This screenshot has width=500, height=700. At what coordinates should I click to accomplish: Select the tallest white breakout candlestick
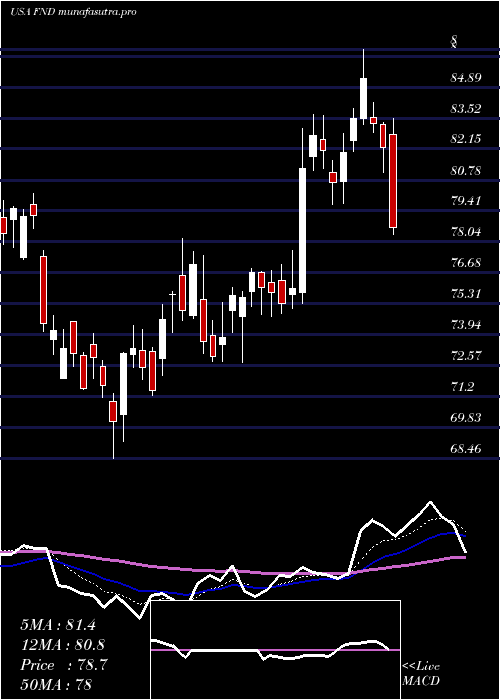coord(303,230)
